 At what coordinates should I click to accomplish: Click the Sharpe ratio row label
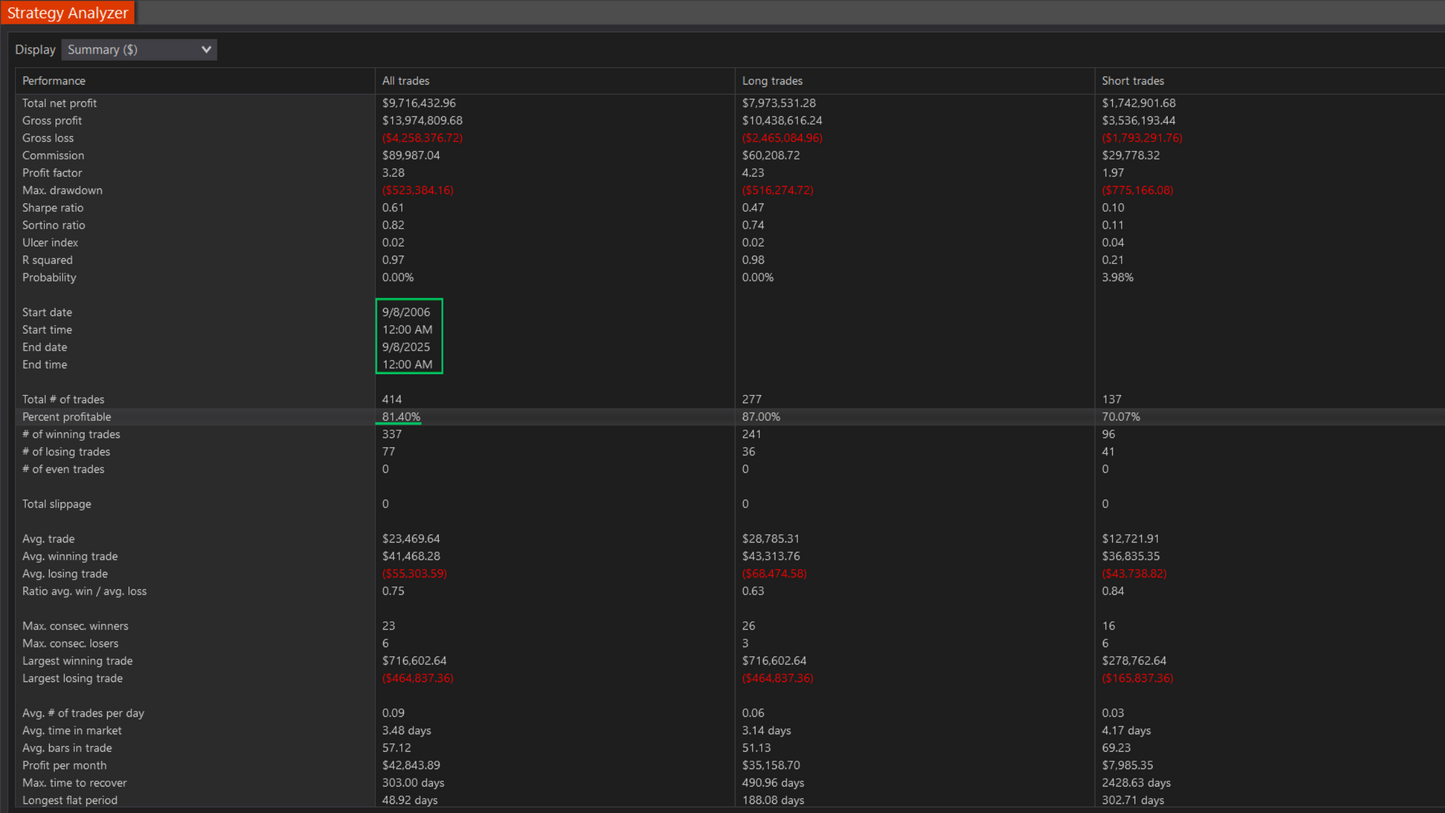pos(53,208)
